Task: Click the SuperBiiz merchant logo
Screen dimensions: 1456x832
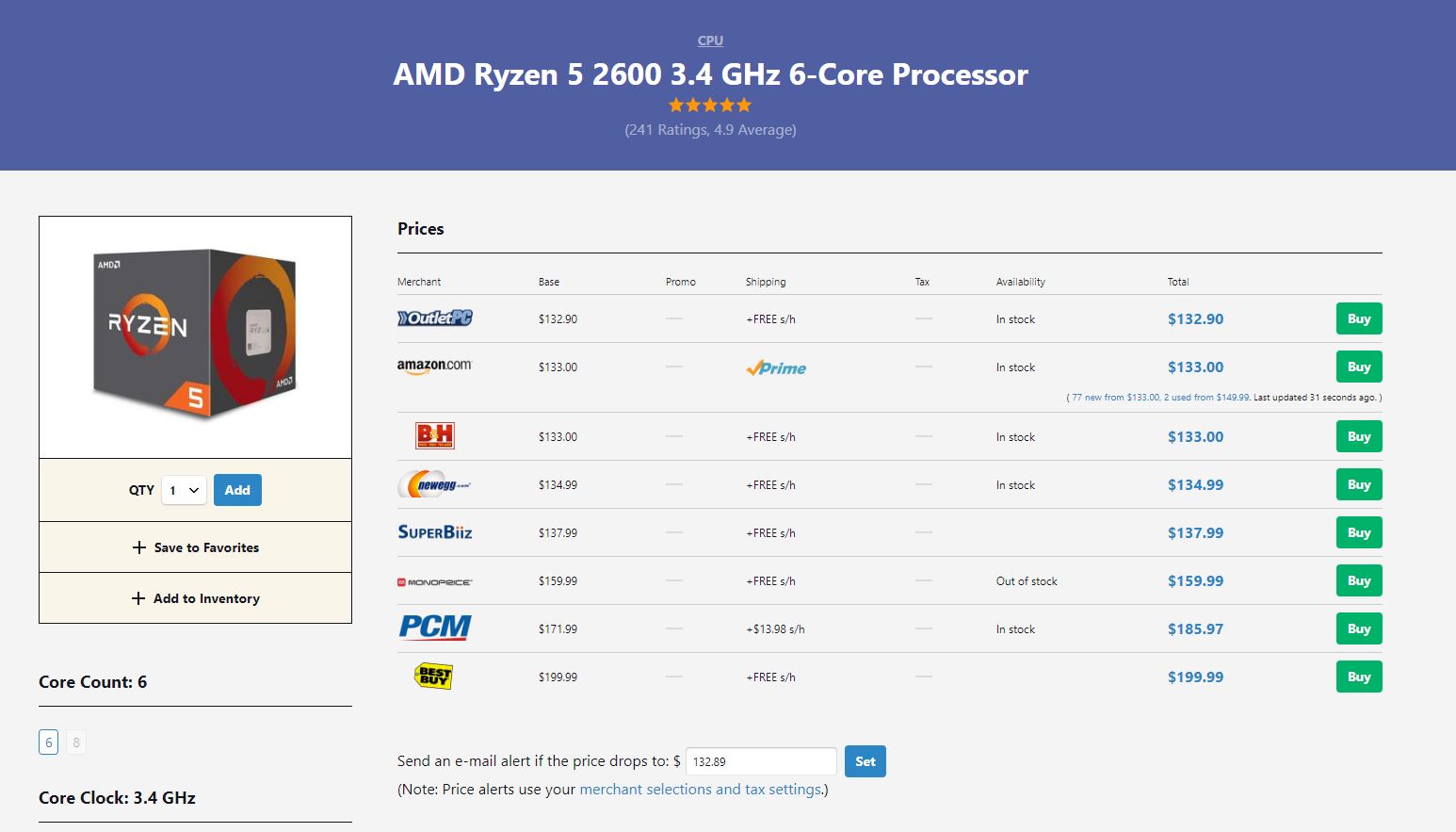Action: 434,532
